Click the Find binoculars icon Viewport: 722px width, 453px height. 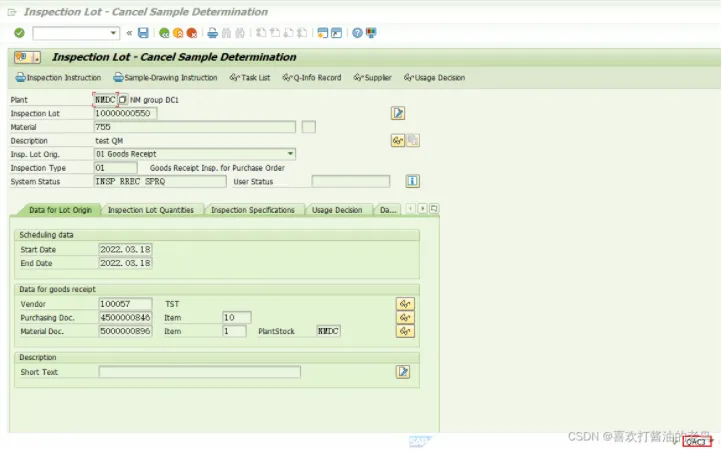tap(226, 33)
